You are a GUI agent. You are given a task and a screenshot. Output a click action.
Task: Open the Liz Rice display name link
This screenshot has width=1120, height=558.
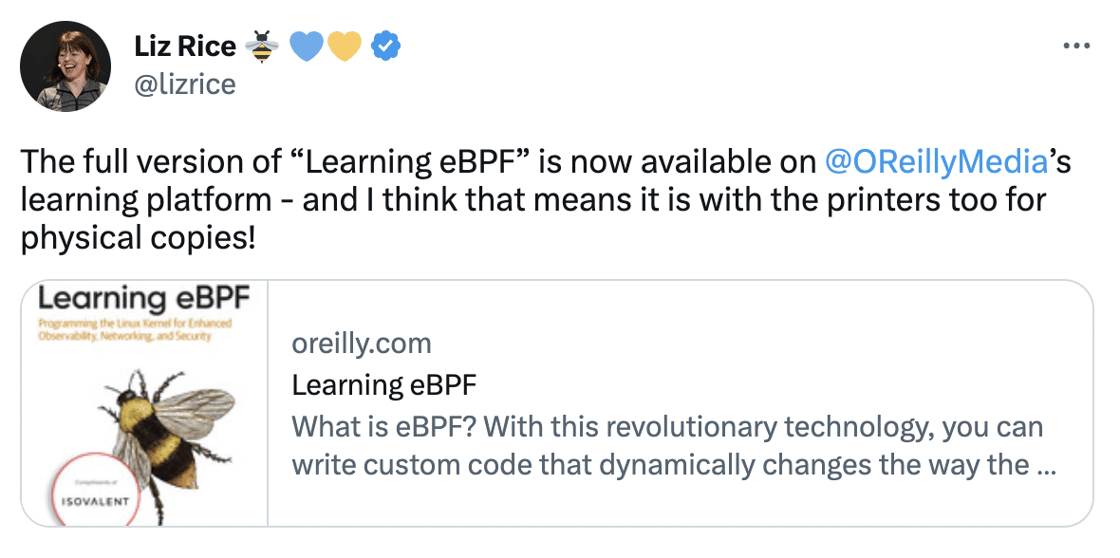184,46
